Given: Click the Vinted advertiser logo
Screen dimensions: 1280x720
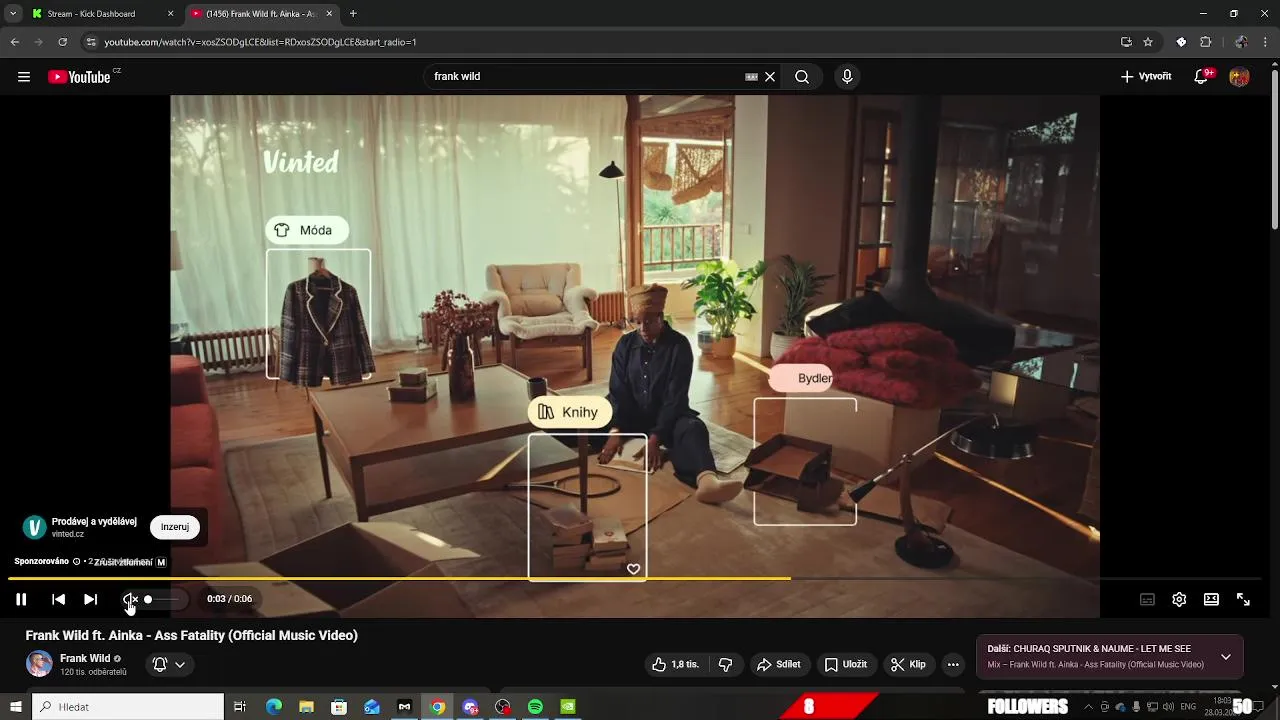Looking at the screenshot, I should (x=35, y=527).
